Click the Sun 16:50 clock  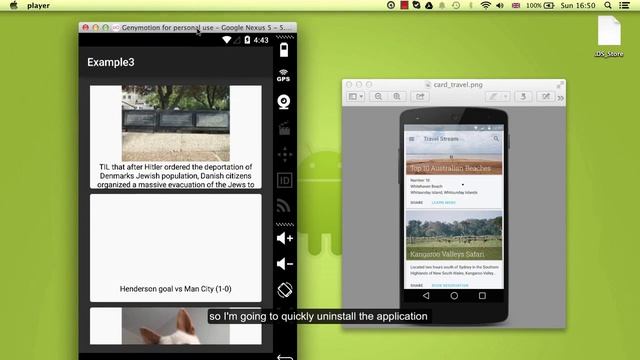coord(578,5)
